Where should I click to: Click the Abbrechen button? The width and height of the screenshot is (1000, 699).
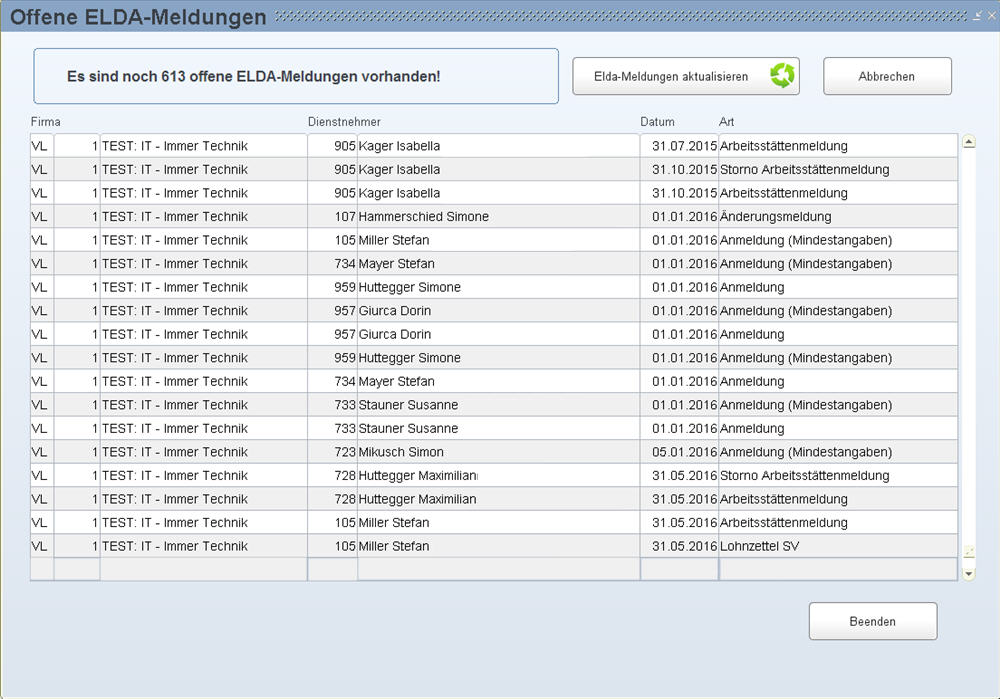point(887,76)
